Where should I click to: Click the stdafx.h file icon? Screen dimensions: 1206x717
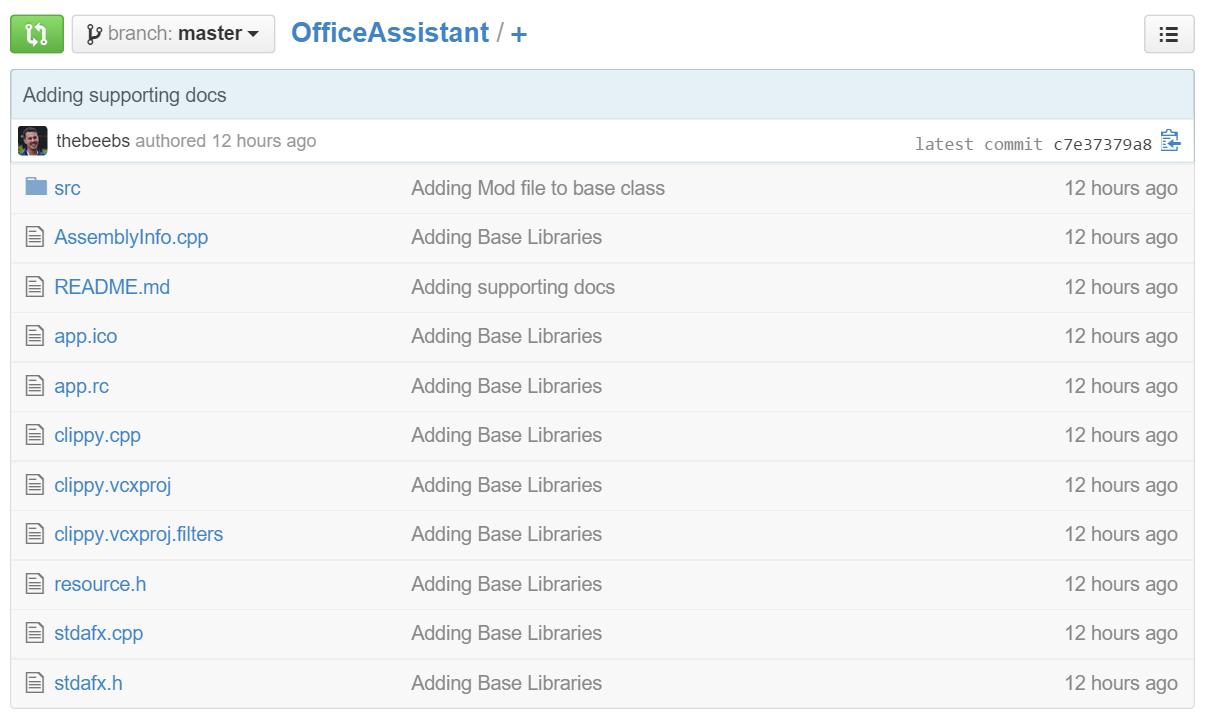point(35,683)
